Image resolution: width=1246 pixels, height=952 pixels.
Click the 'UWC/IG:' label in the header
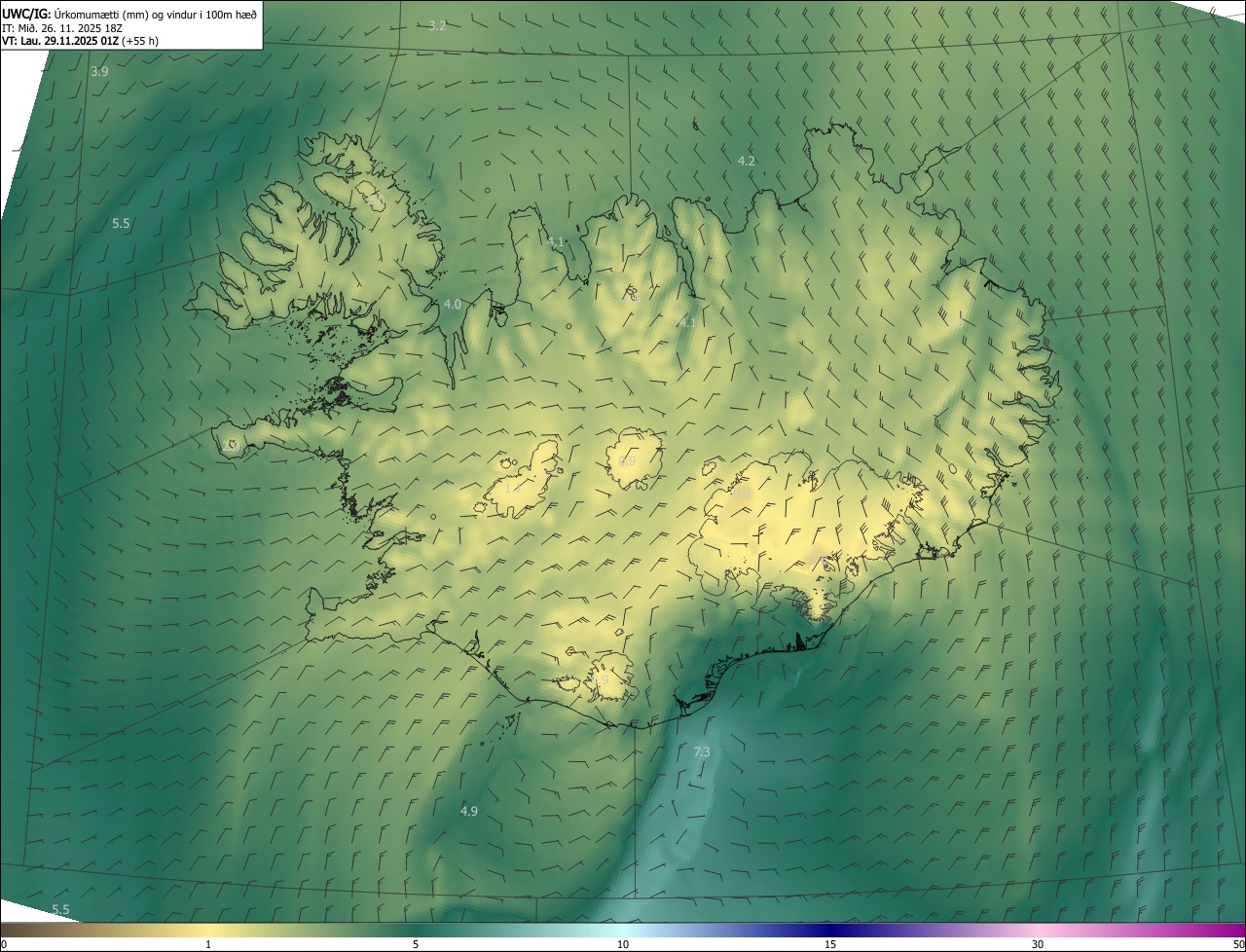[x=27, y=14]
